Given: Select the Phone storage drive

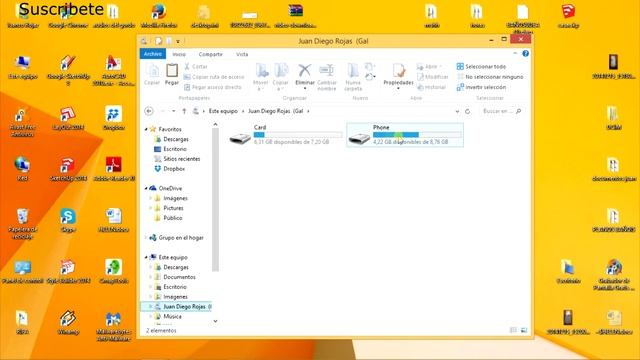Looking at the screenshot, I should [405, 135].
